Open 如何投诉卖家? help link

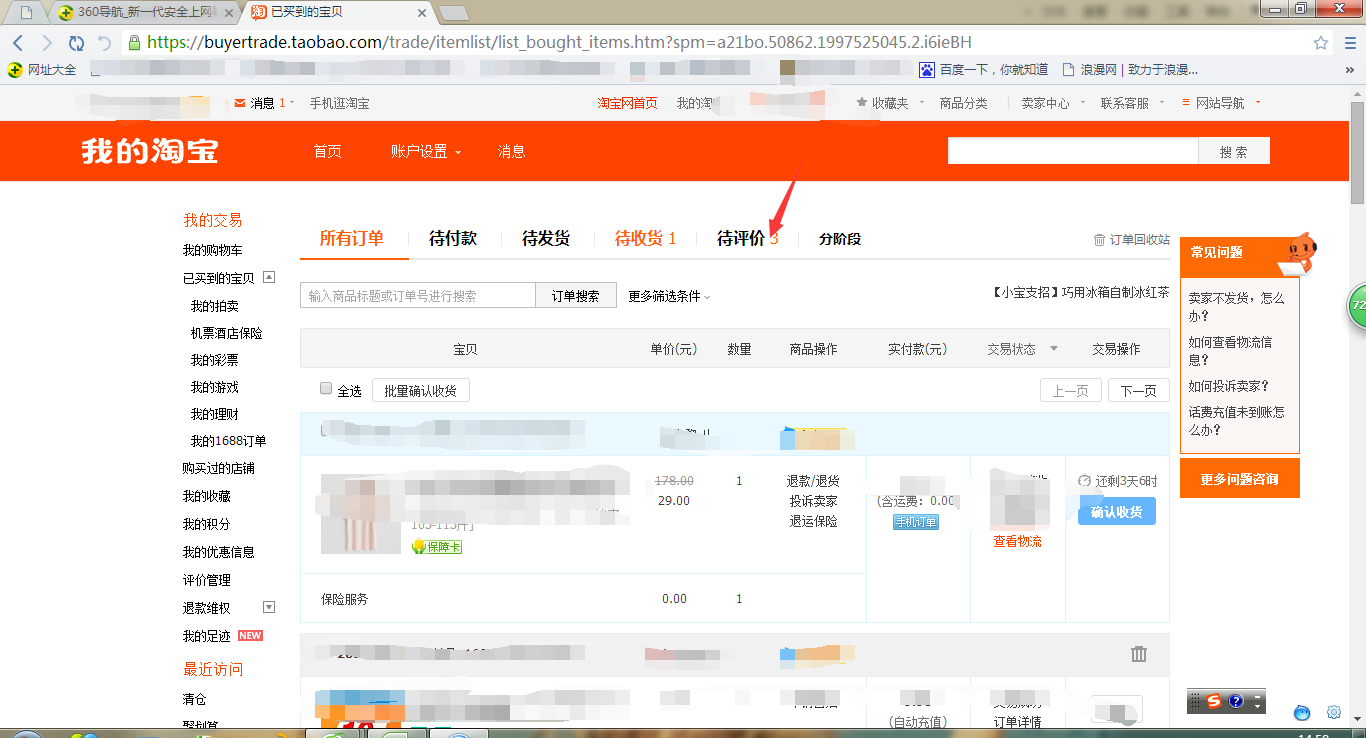[1228, 386]
